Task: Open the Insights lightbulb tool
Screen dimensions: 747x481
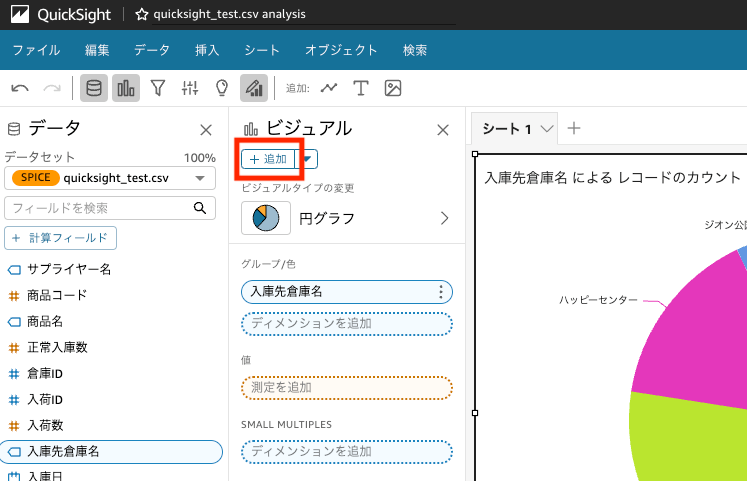Action: (x=222, y=88)
